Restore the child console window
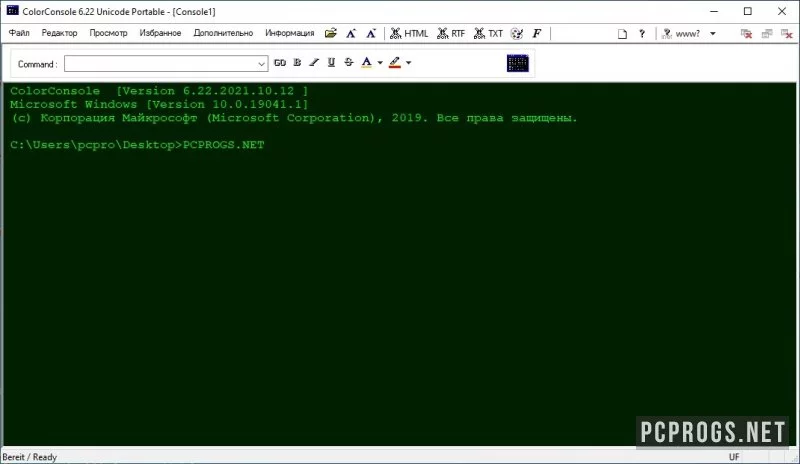Image resolution: width=800 pixels, height=464 pixels. point(767,34)
